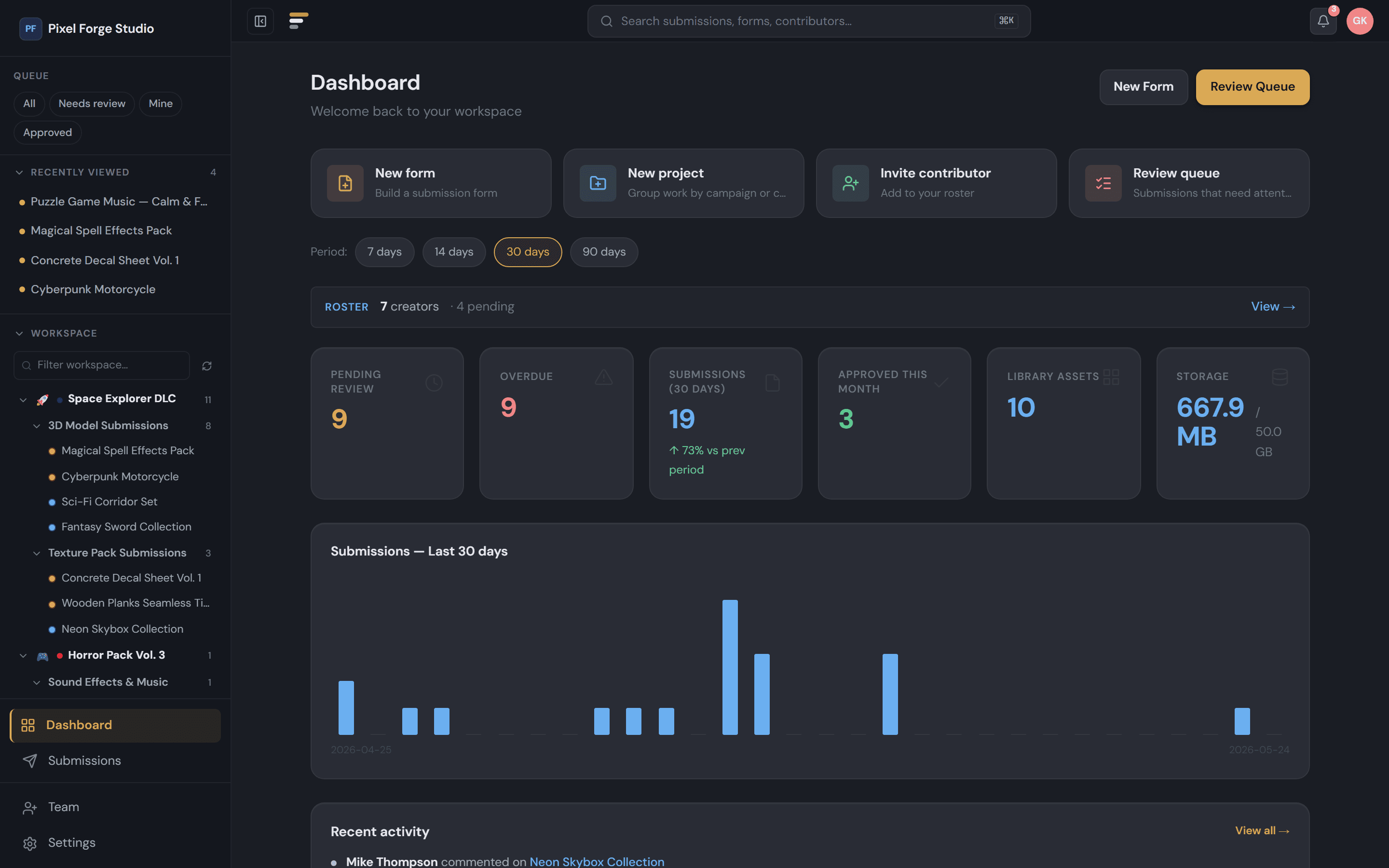Click the first bar near 2026-04-25
The width and height of the screenshot is (1389, 868).
coord(346,708)
